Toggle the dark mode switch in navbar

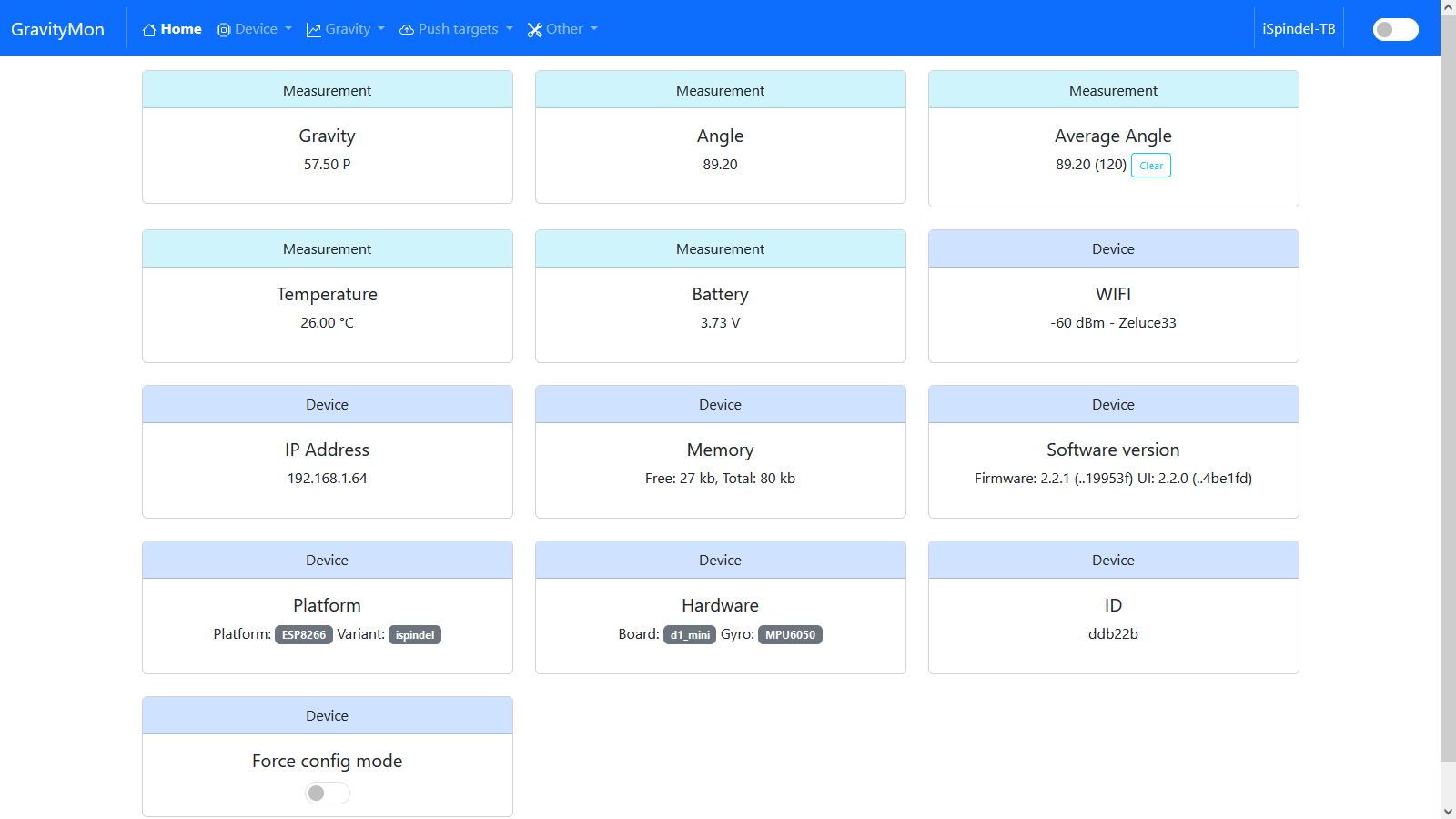[x=1394, y=30]
